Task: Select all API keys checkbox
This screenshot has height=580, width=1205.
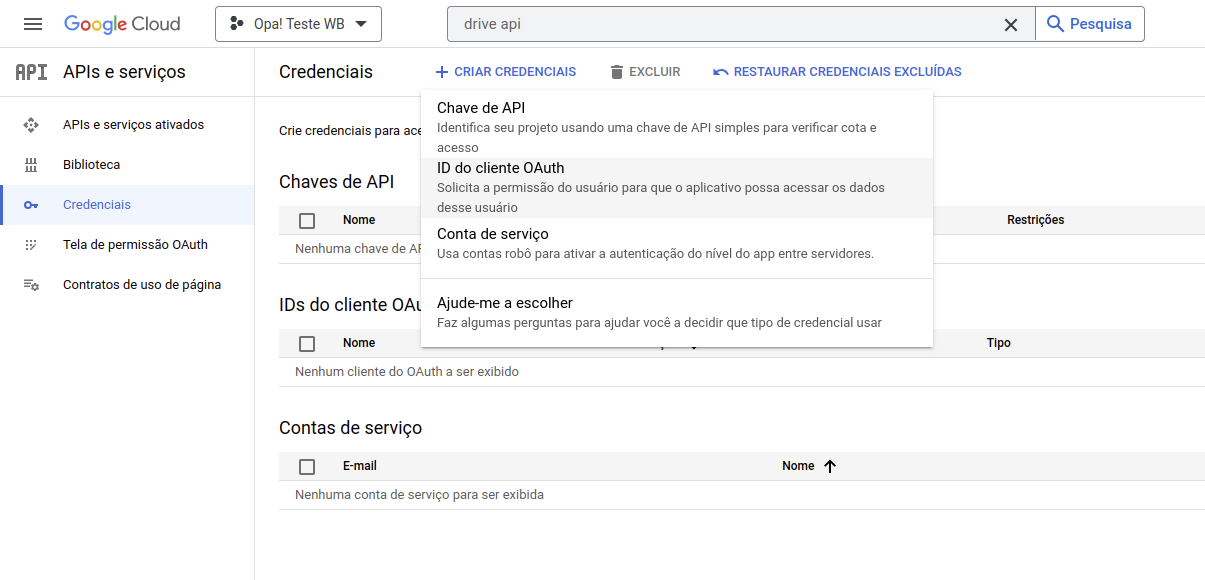Action: (307, 220)
